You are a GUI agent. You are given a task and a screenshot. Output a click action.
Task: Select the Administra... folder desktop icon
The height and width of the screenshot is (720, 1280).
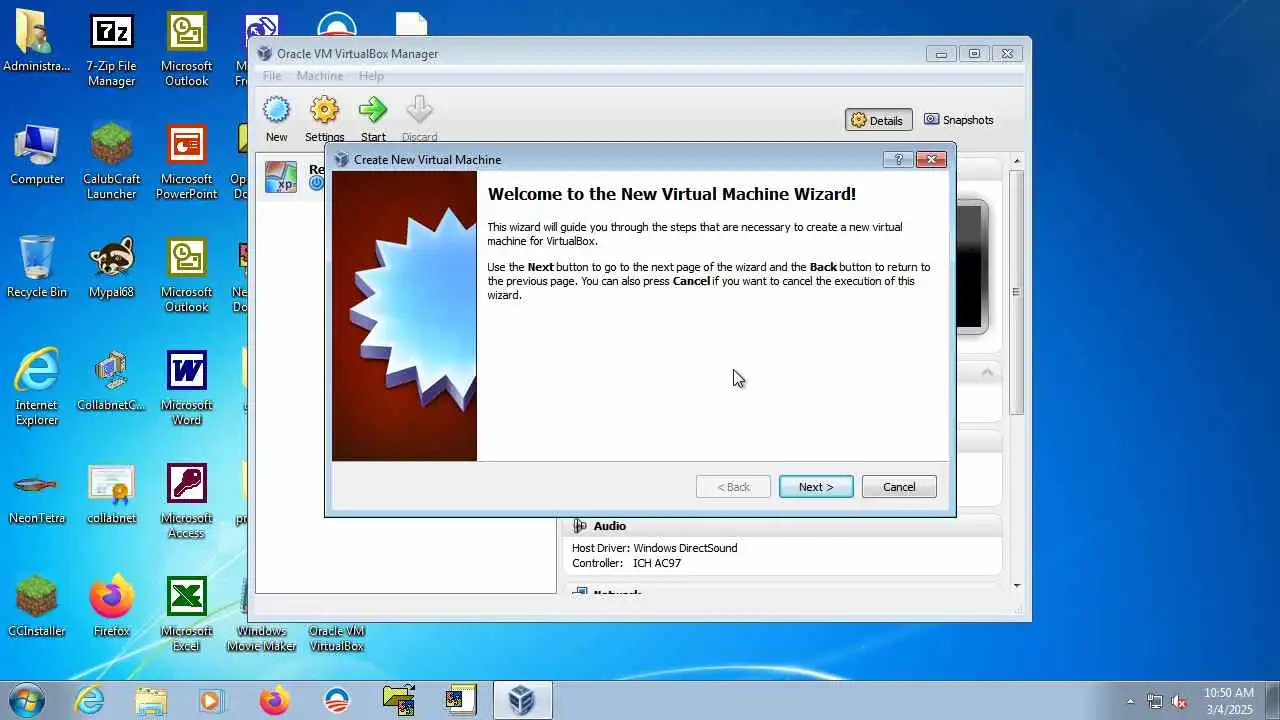point(37,42)
